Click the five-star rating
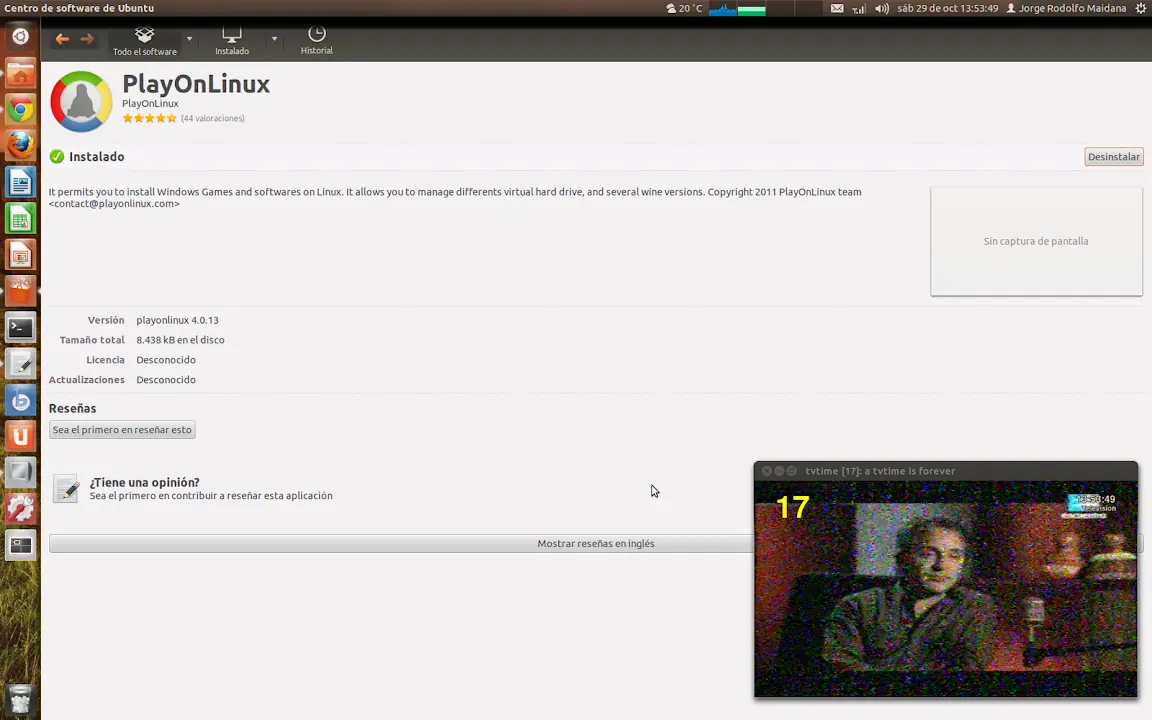 click(x=149, y=118)
